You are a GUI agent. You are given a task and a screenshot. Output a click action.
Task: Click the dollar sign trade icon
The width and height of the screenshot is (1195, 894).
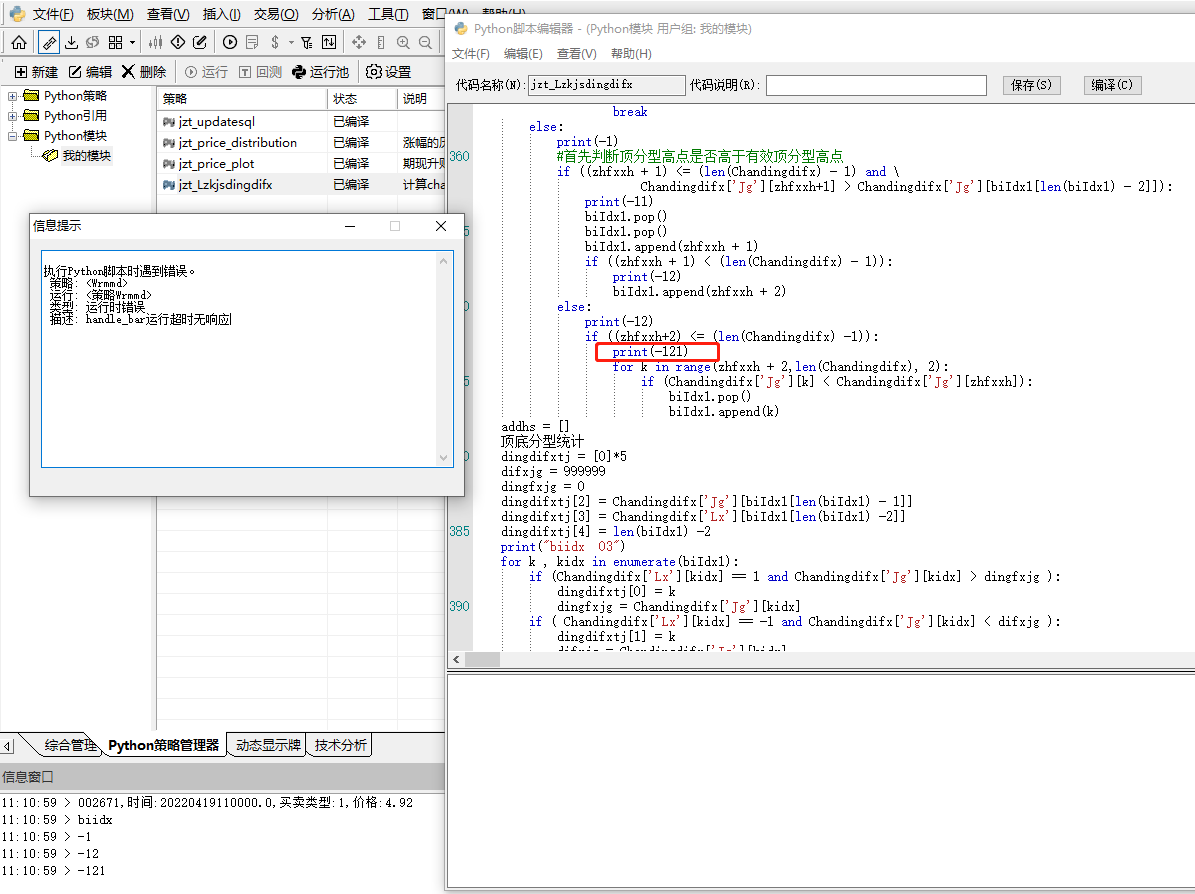pos(275,42)
